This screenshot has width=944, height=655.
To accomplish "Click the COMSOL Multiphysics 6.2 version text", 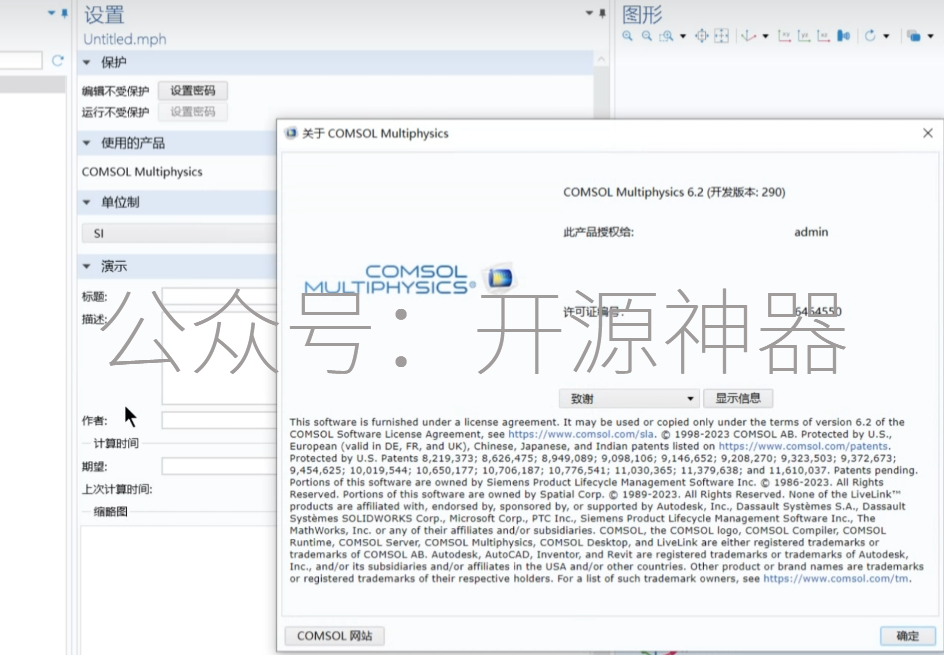I will point(674,192).
